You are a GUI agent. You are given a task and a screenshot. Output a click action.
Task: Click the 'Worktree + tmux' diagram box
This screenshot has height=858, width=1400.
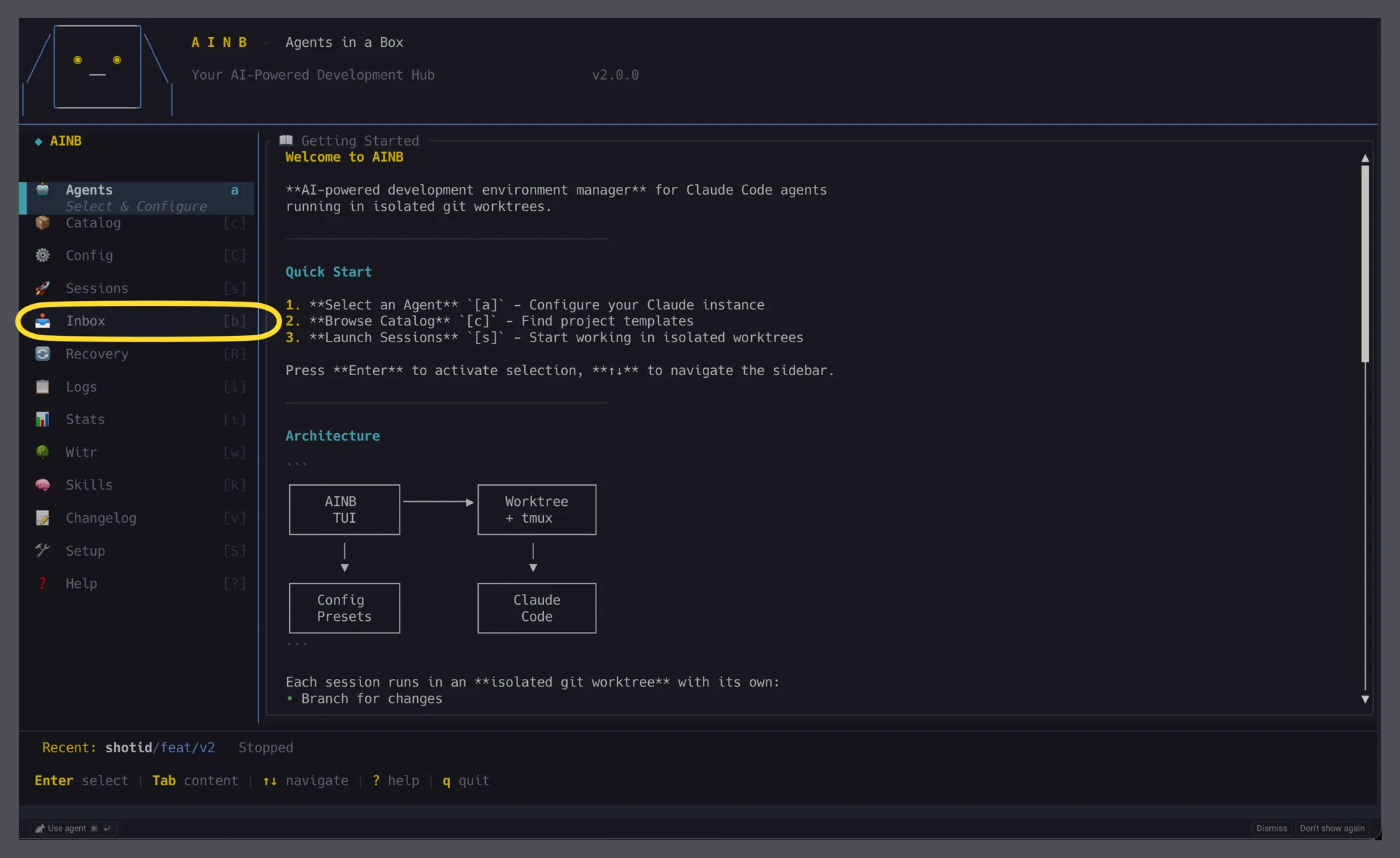tap(537, 509)
